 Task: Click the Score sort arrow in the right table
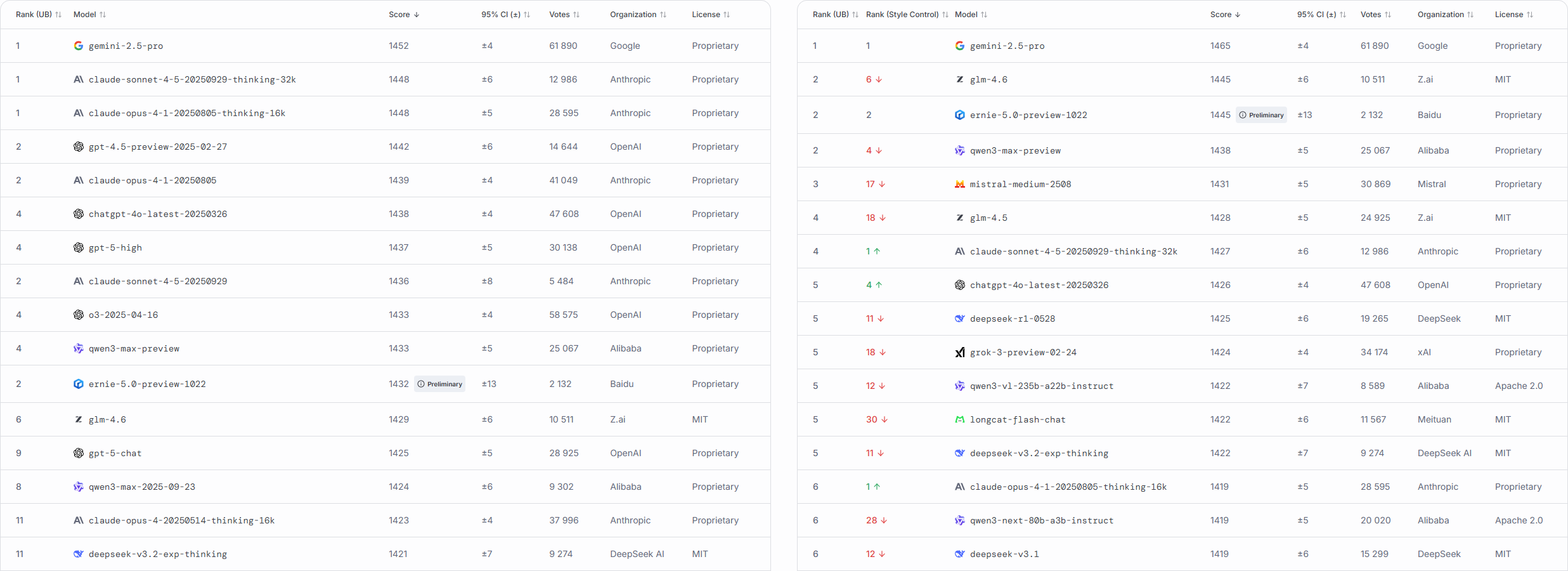tap(1238, 15)
